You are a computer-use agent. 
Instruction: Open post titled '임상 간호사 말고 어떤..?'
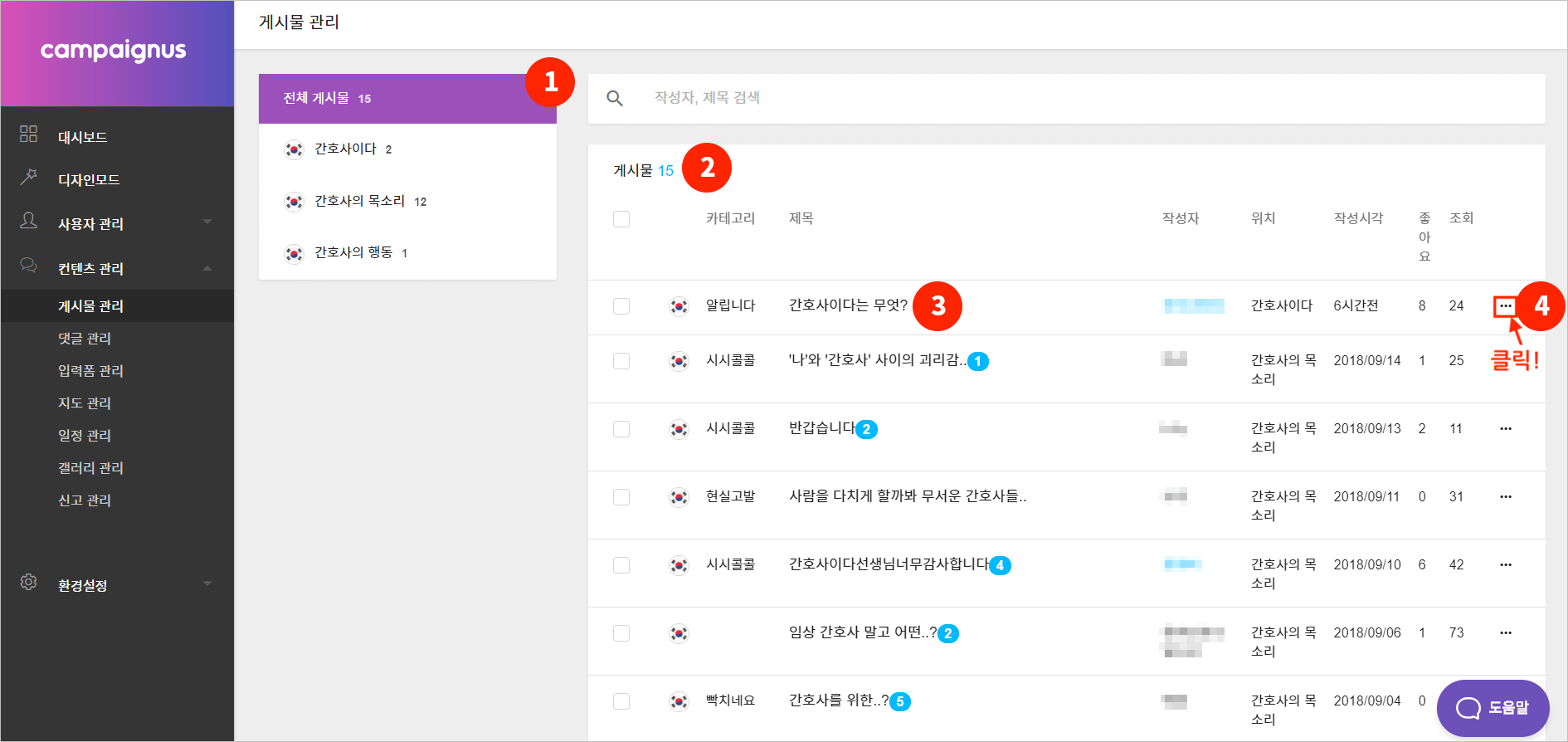pyautogui.click(x=862, y=632)
